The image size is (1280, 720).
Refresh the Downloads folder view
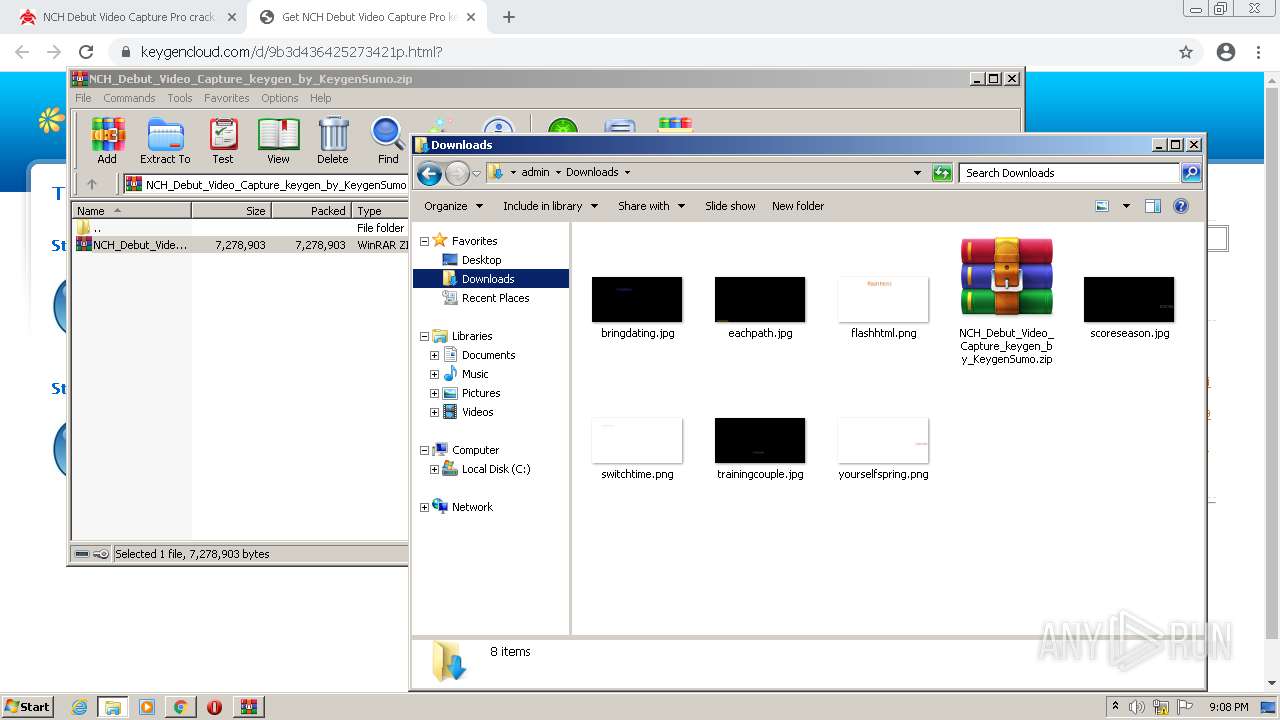coord(942,173)
